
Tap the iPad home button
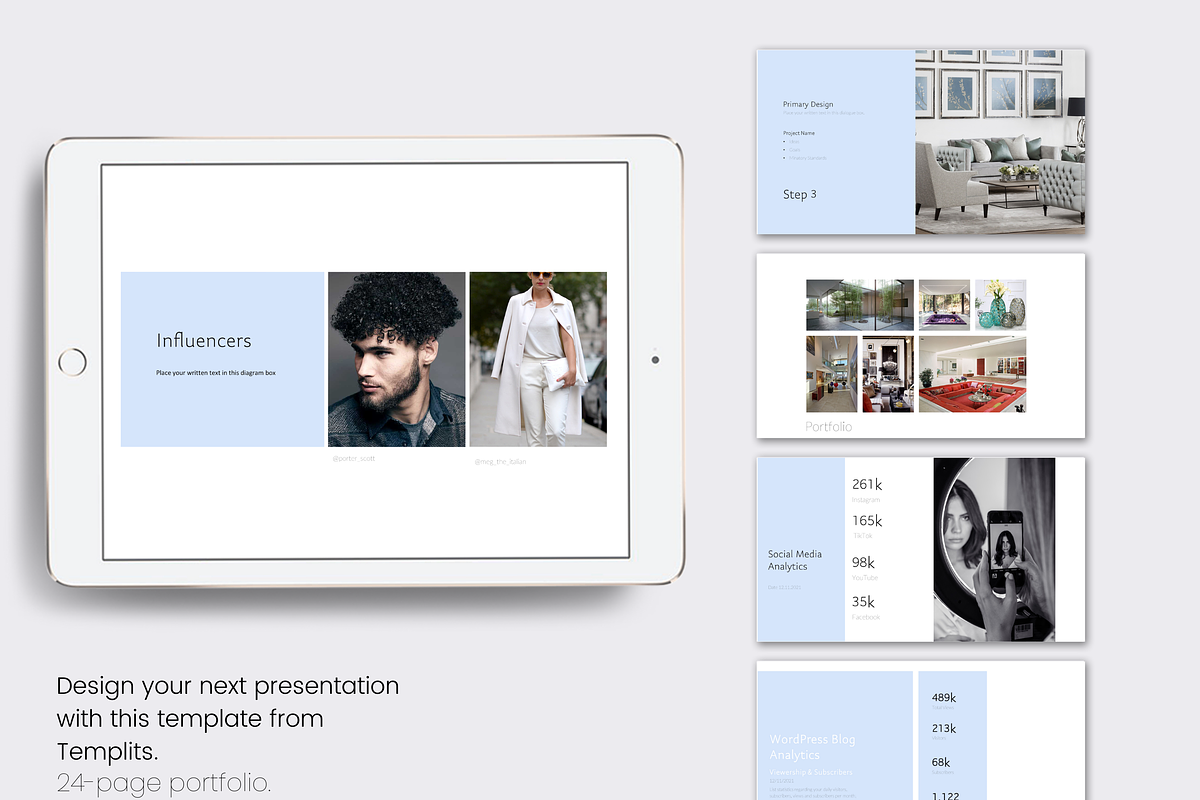(72, 362)
